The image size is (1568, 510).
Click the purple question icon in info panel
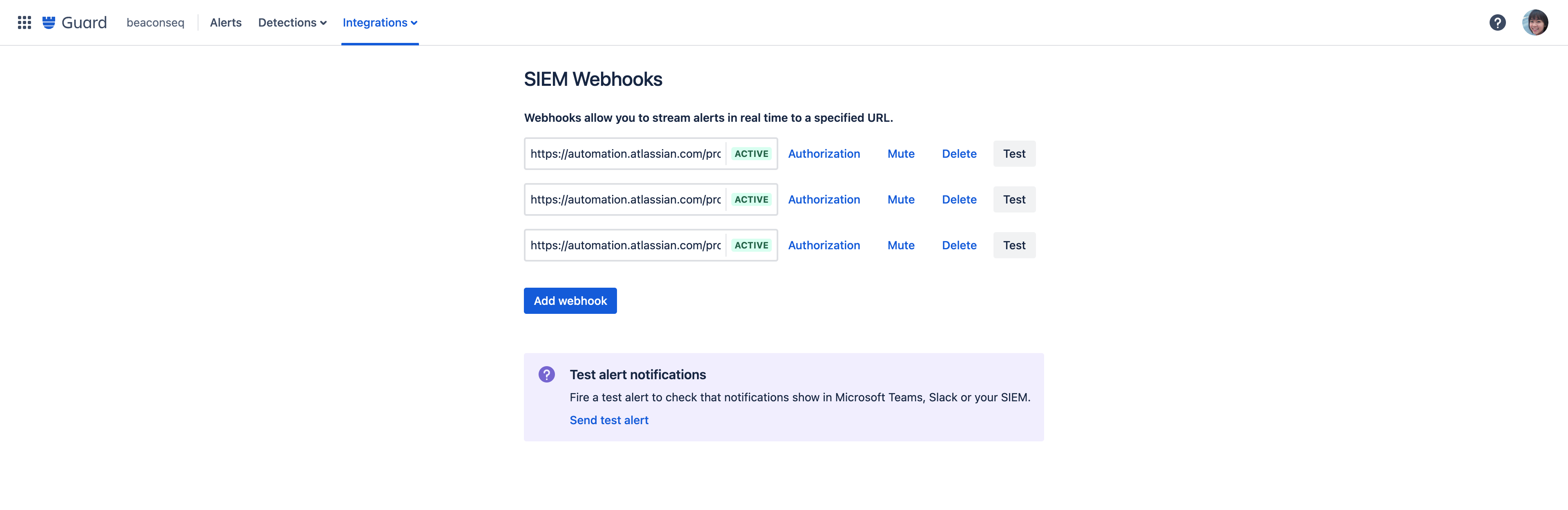point(546,374)
